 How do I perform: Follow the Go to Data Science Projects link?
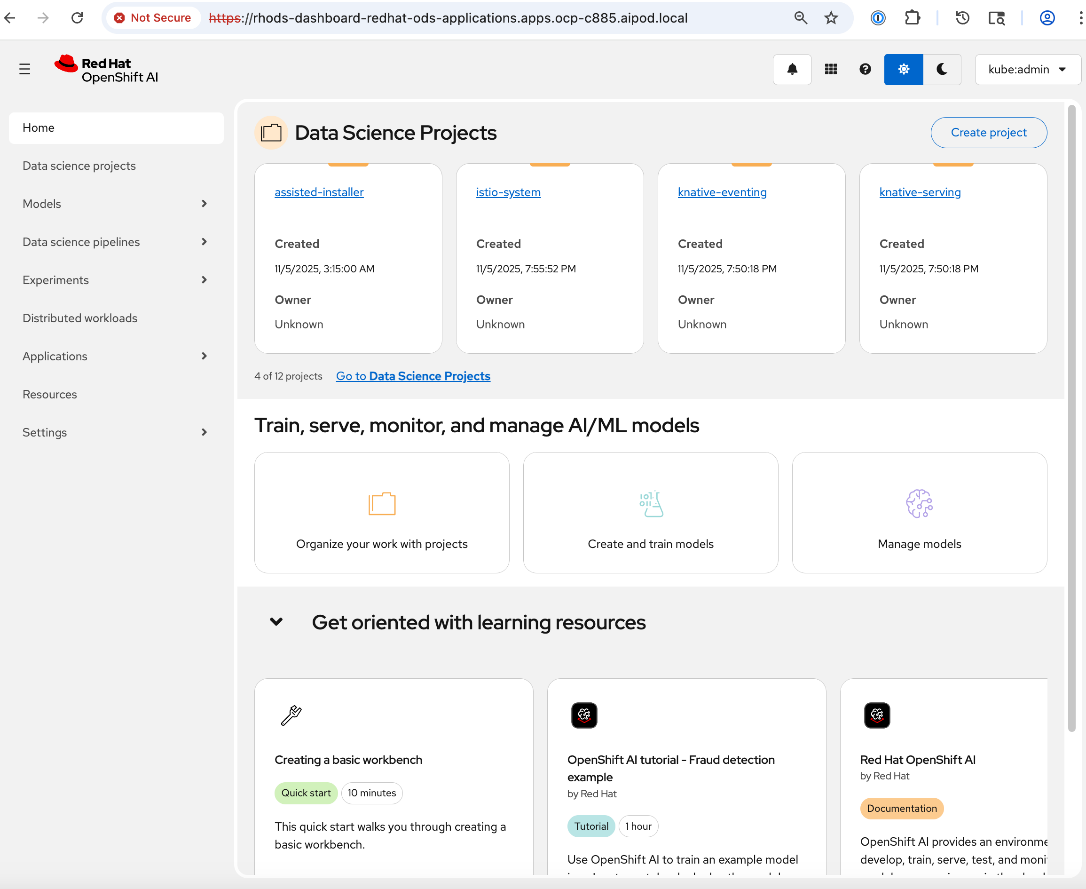(413, 376)
